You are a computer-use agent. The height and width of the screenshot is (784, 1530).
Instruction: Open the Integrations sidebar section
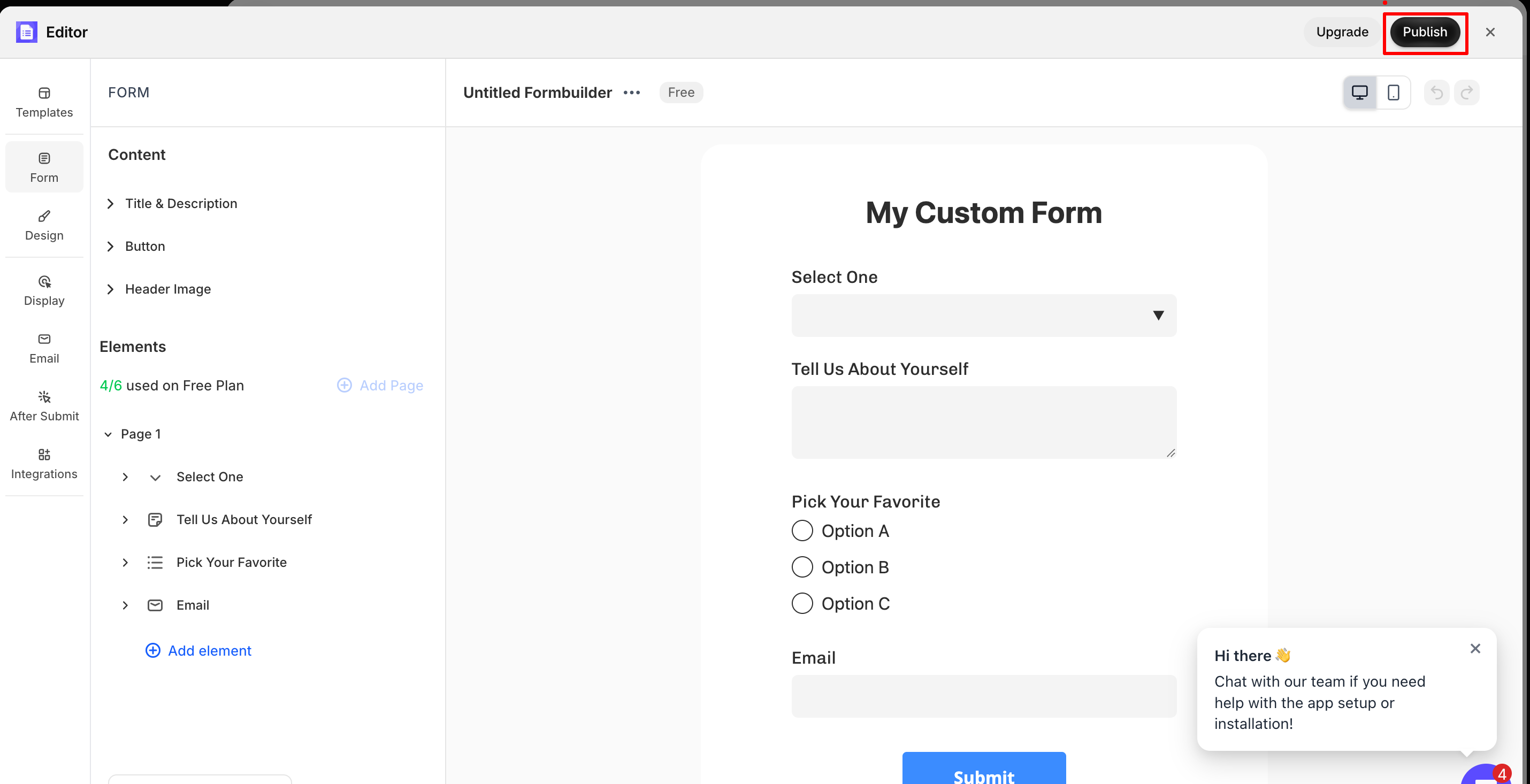click(44, 463)
